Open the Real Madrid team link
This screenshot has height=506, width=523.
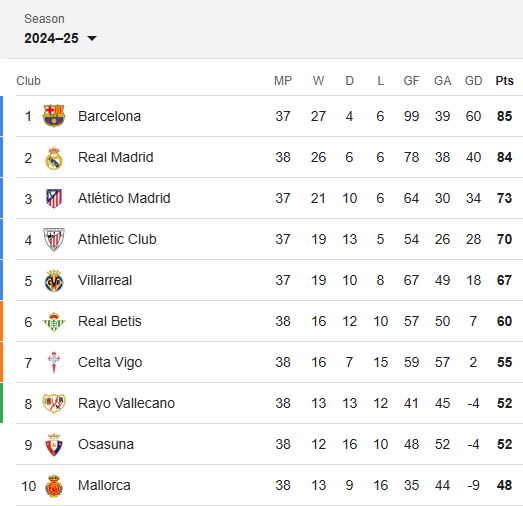(116, 157)
